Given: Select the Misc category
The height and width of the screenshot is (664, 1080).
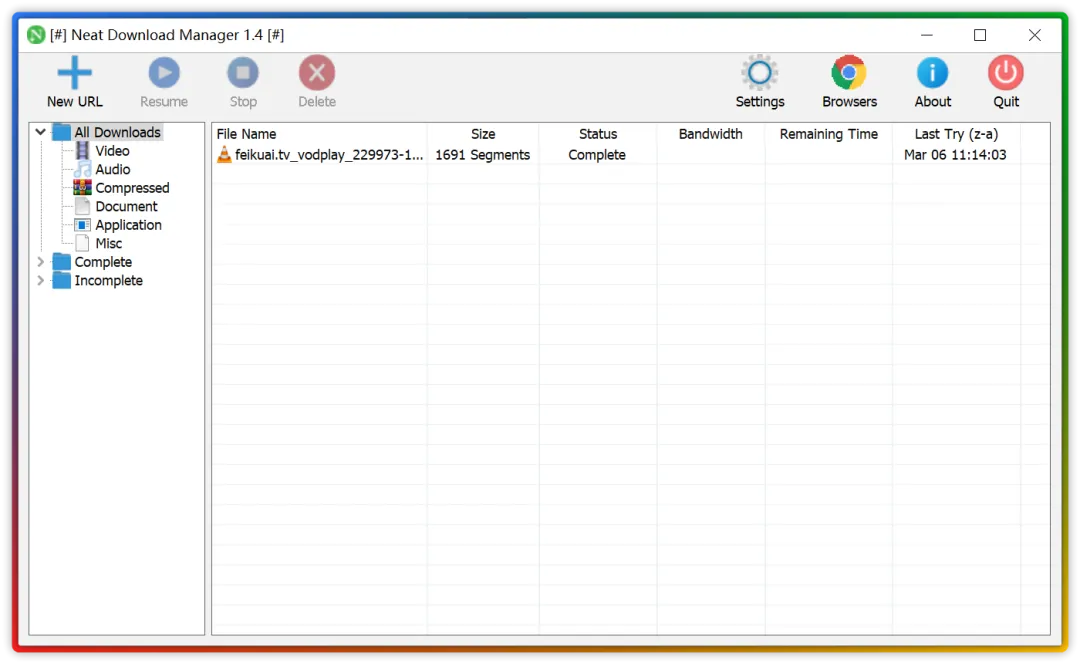Looking at the screenshot, I should (x=109, y=244).
